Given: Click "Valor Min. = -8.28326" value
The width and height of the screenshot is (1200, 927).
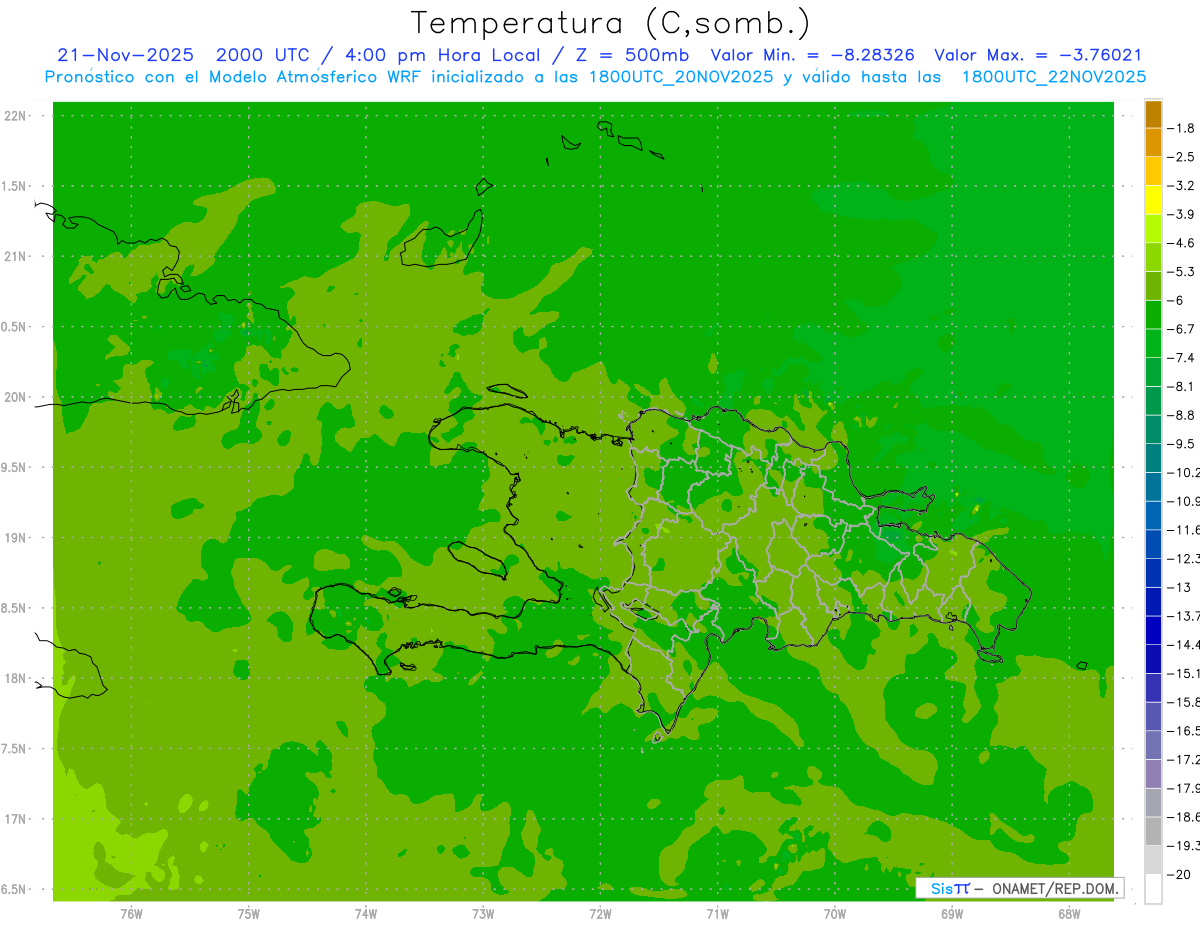Looking at the screenshot, I should pyautogui.click(x=812, y=55).
